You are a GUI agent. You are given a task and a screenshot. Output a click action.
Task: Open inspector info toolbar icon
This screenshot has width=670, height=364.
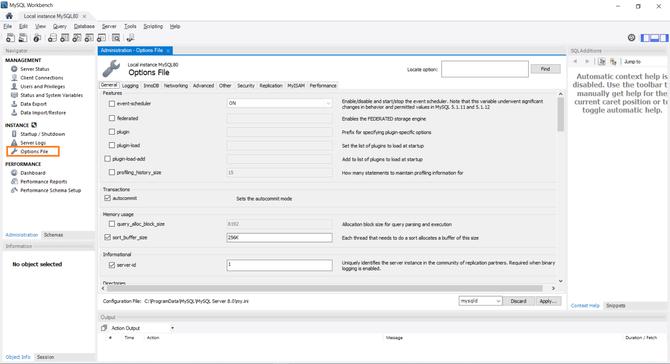pos(38,38)
